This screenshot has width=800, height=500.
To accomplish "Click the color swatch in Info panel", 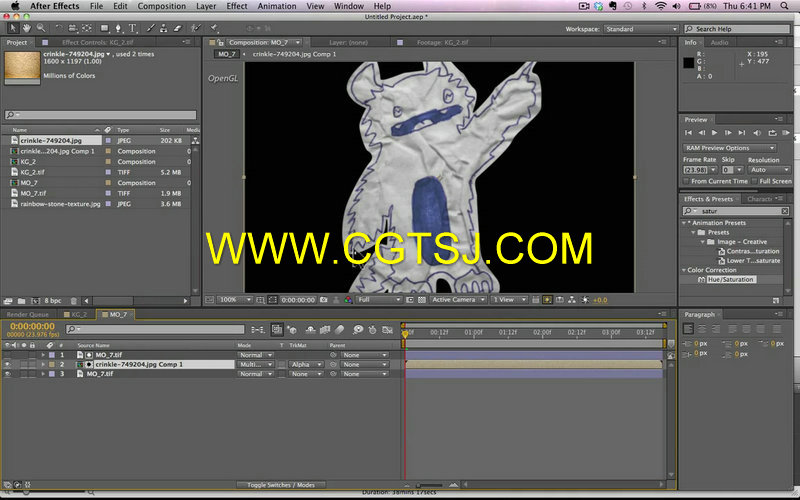I will pyautogui.click(x=689, y=63).
